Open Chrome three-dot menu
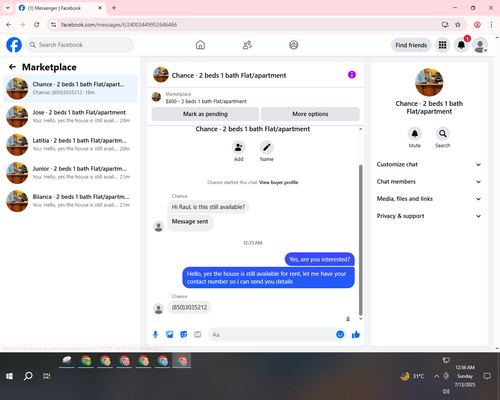Screen dimensions: 500x400 (x=491, y=25)
